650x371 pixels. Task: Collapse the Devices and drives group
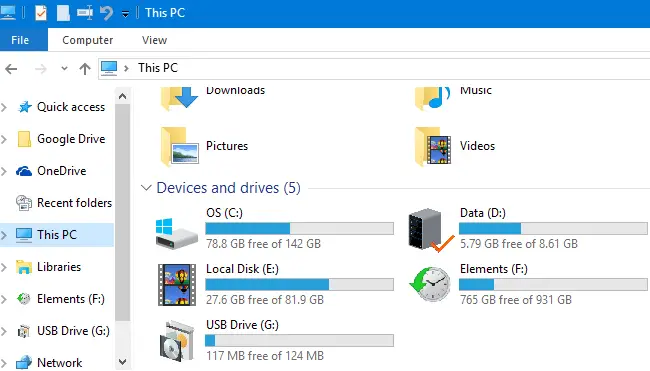pyautogui.click(x=146, y=188)
